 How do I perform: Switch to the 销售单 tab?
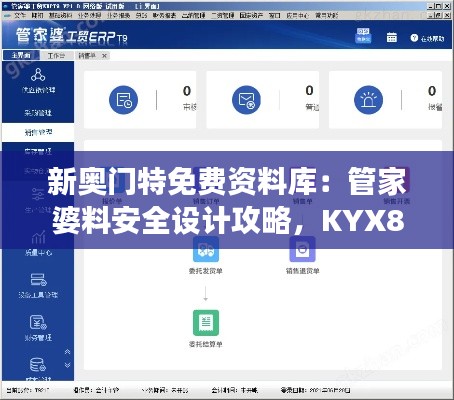87,56
